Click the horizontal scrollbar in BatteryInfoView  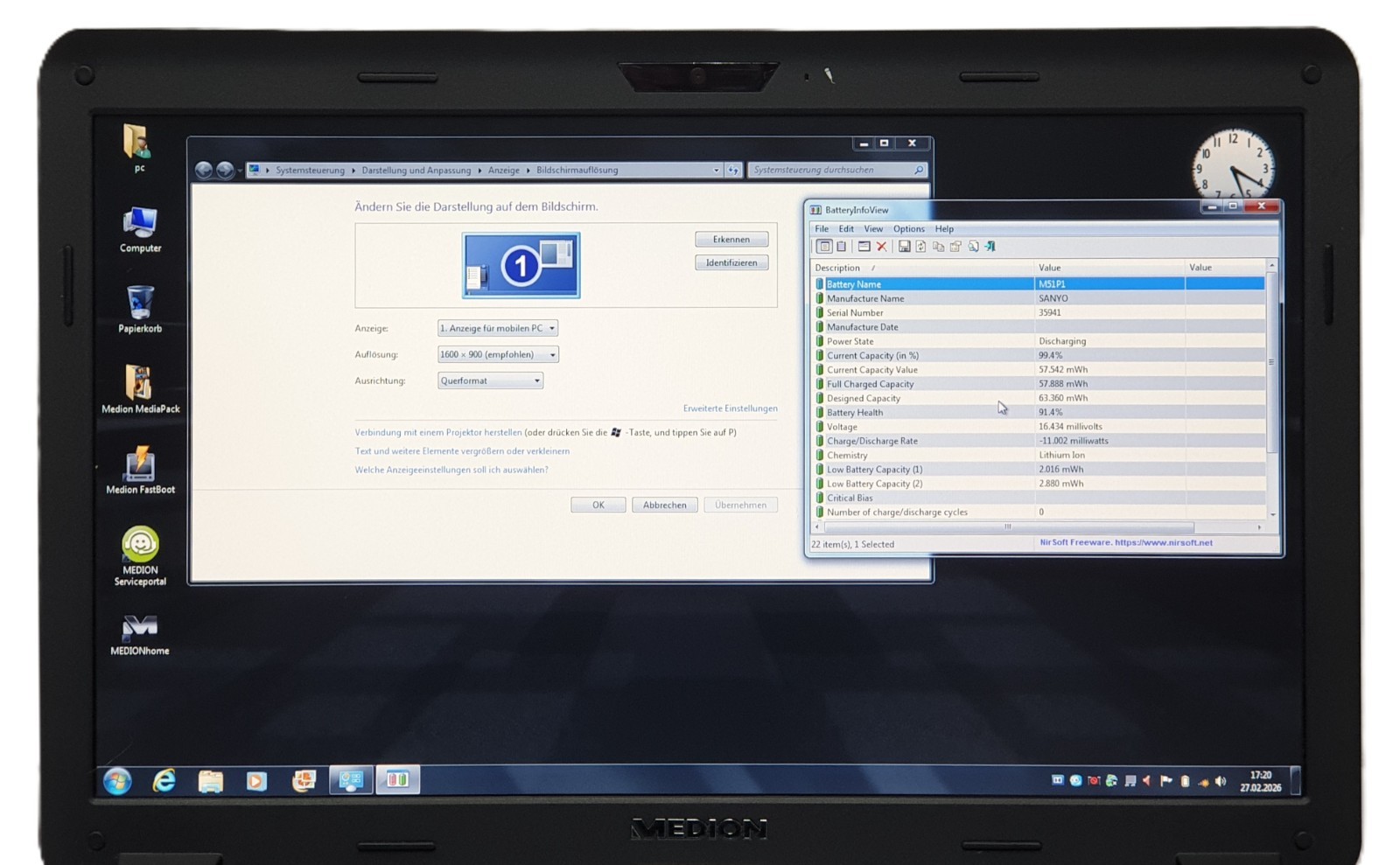[x=1009, y=527]
